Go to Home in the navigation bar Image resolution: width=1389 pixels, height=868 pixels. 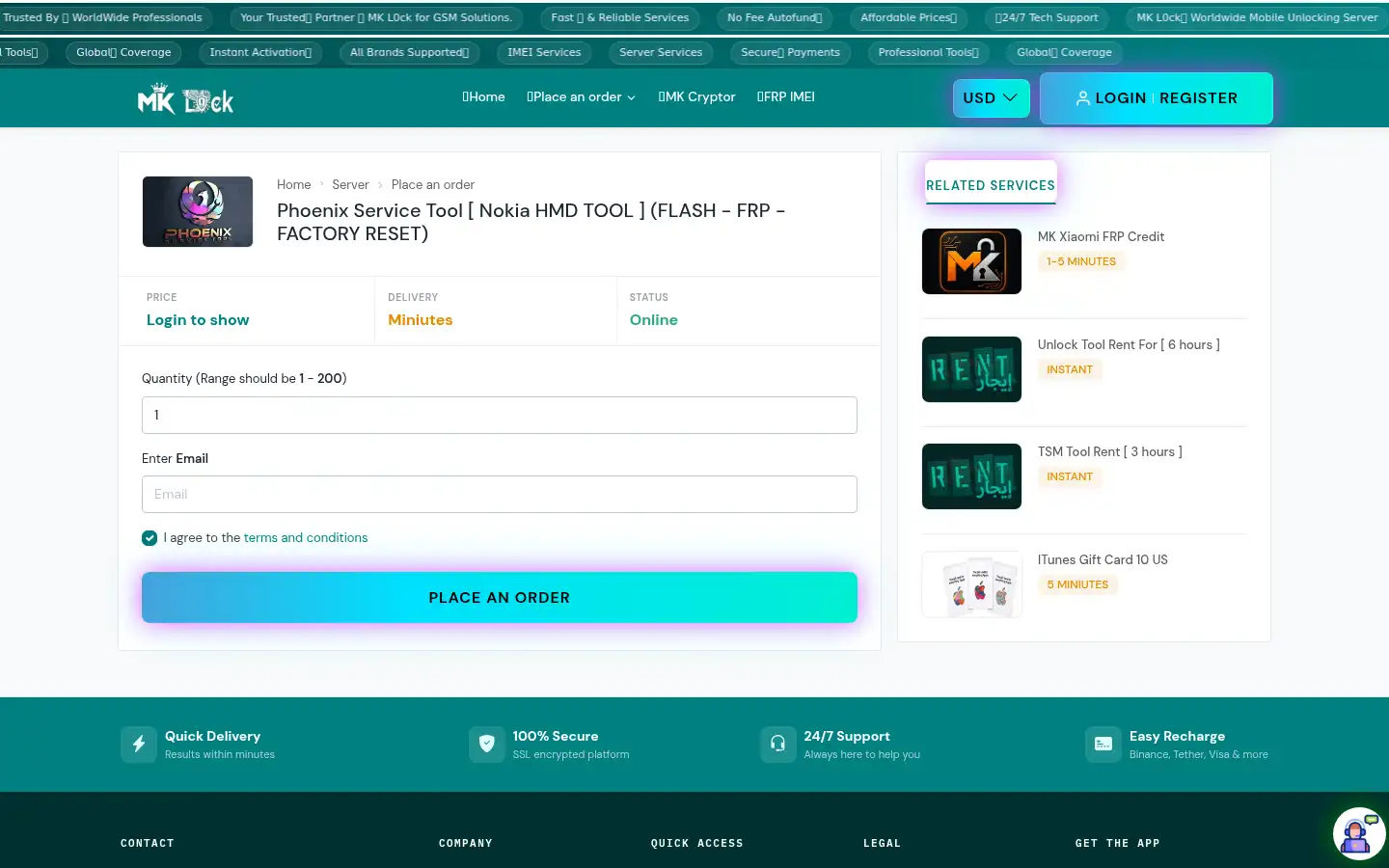tap(483, 97)
